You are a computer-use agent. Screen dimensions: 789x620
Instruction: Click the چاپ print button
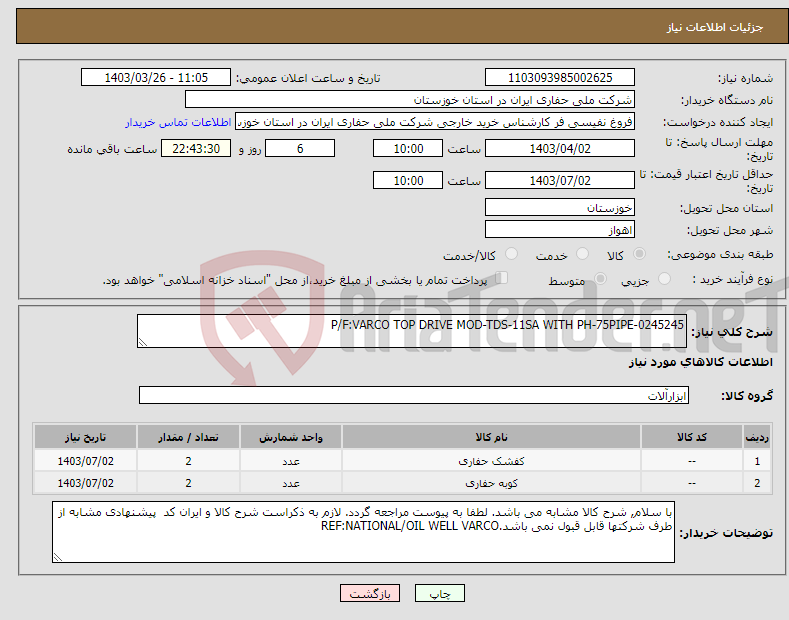[x=440, y=593]
